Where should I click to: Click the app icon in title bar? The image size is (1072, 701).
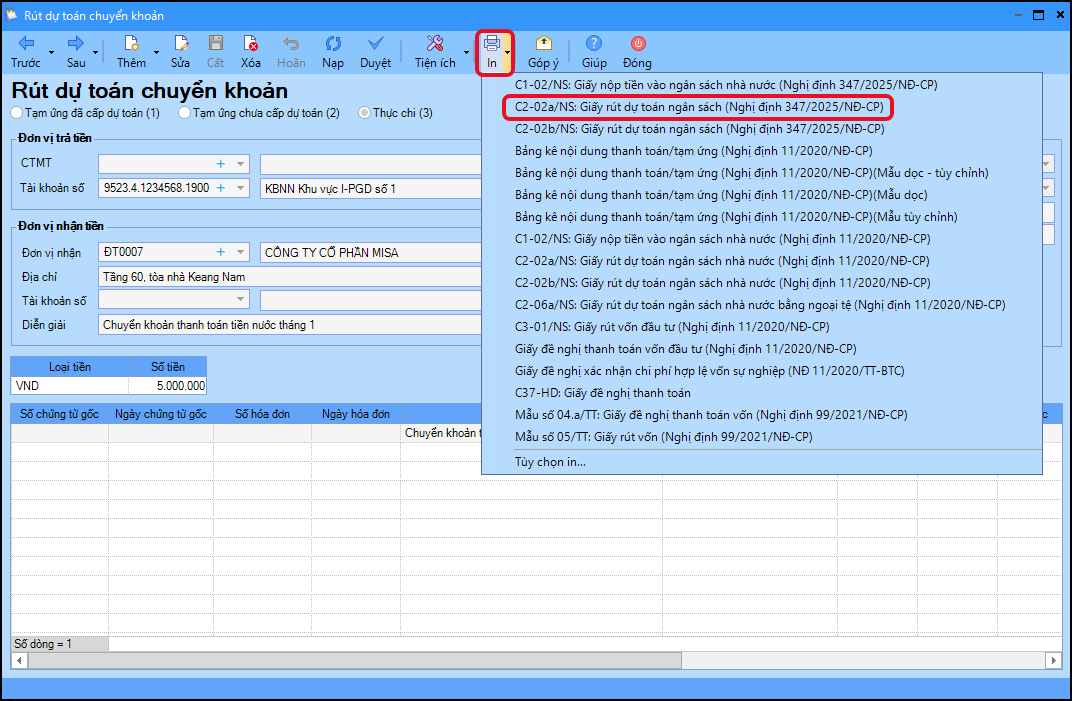pyautogui.click(x=12, y=14)
